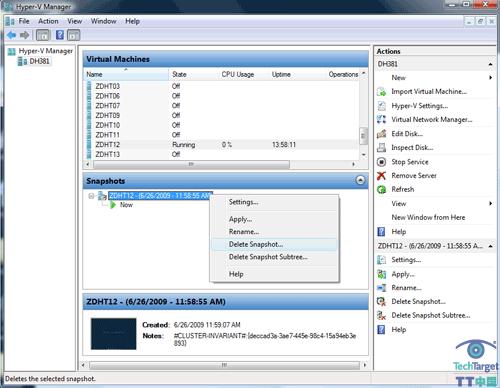The height and width of the screenshot is (388, 500).
Task: Click the ZDHT12 snapshot icon in tree
Action: click(x=103, y=196)
